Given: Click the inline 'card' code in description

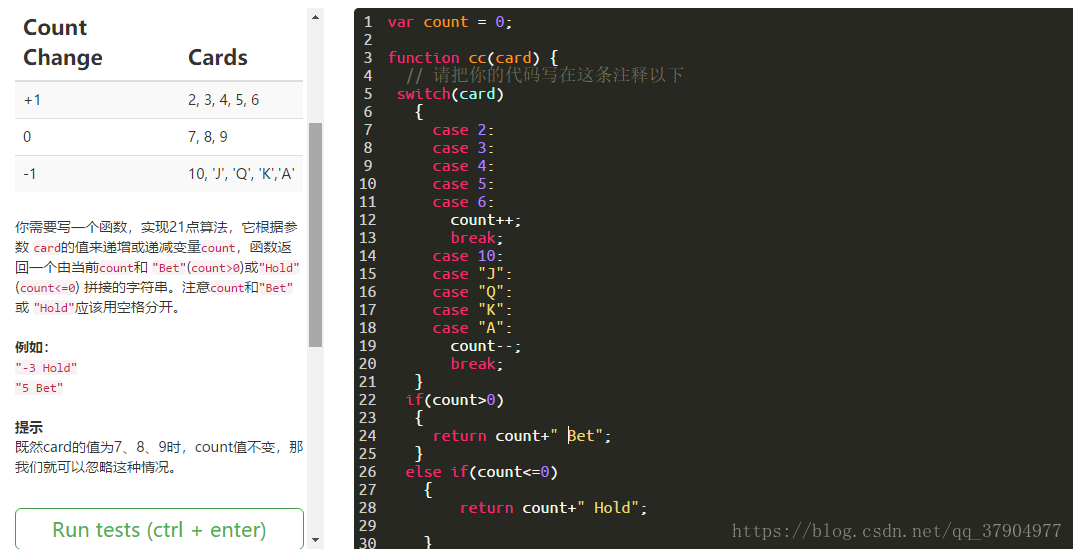Looking at the screenshot, I should (46, 248).
